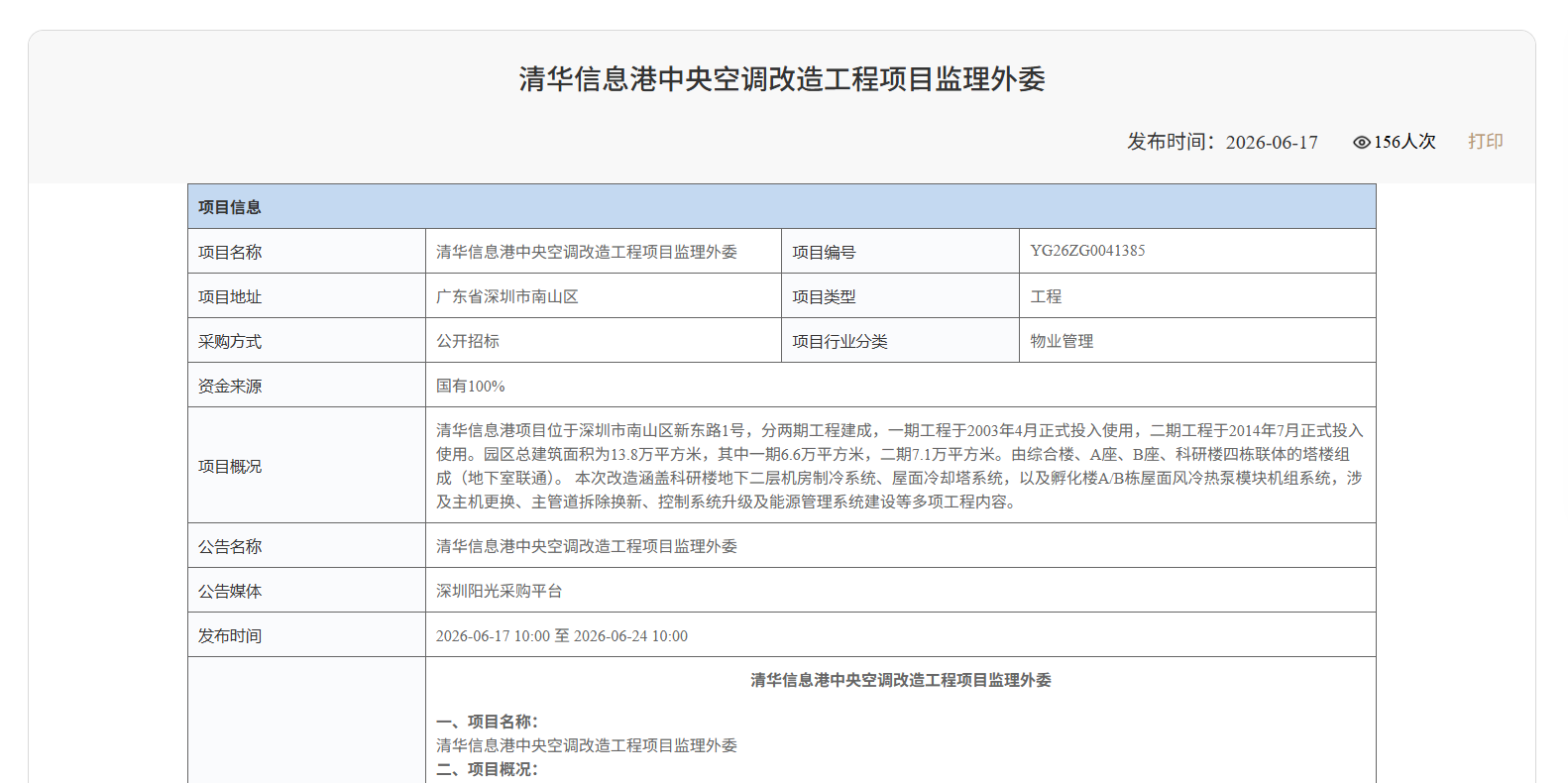This screenshot has width=1568, height=783.
Task: Click the 资金来源 label cell
Action: (x=306, y=386)
